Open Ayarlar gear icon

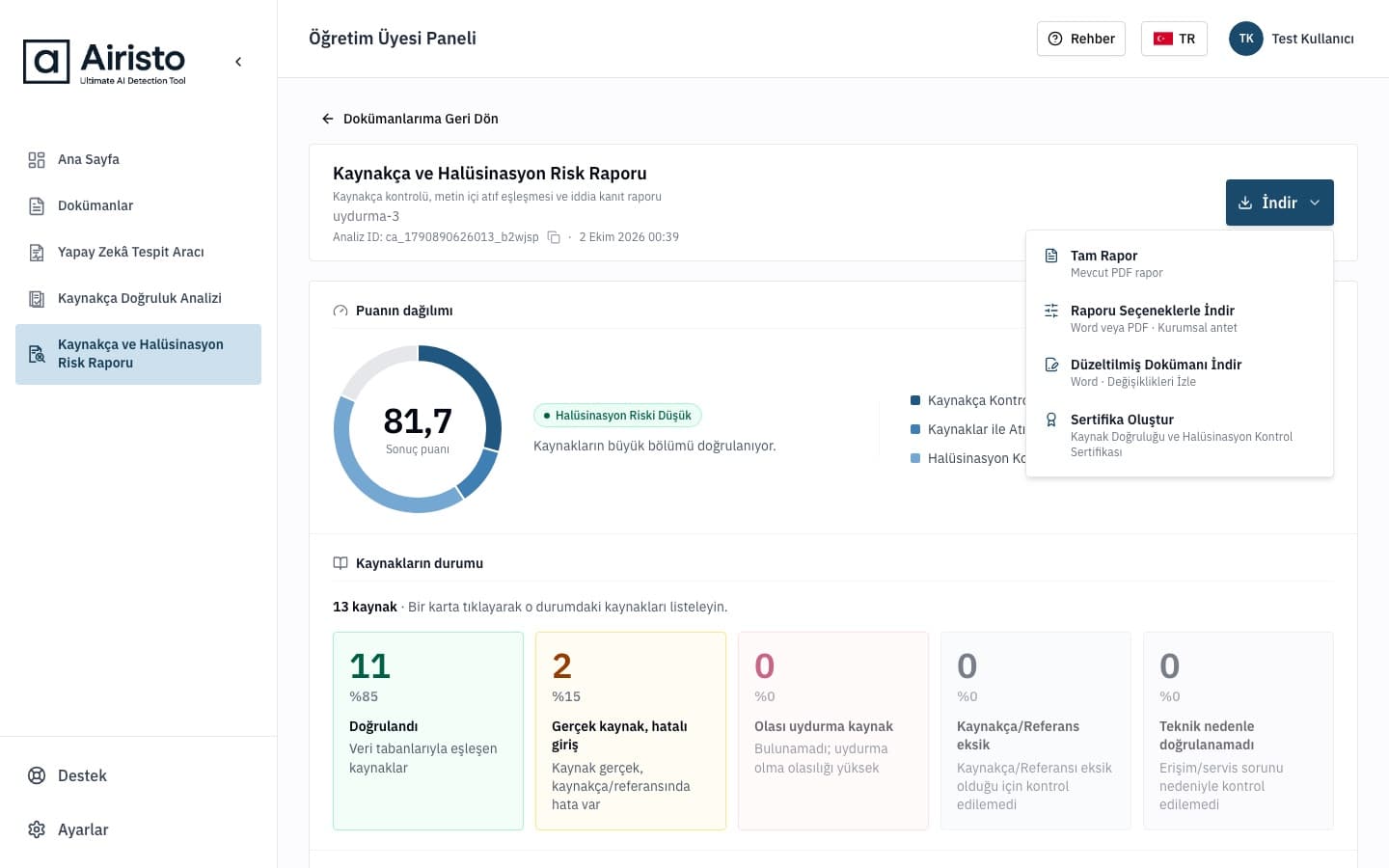[37, 829]
